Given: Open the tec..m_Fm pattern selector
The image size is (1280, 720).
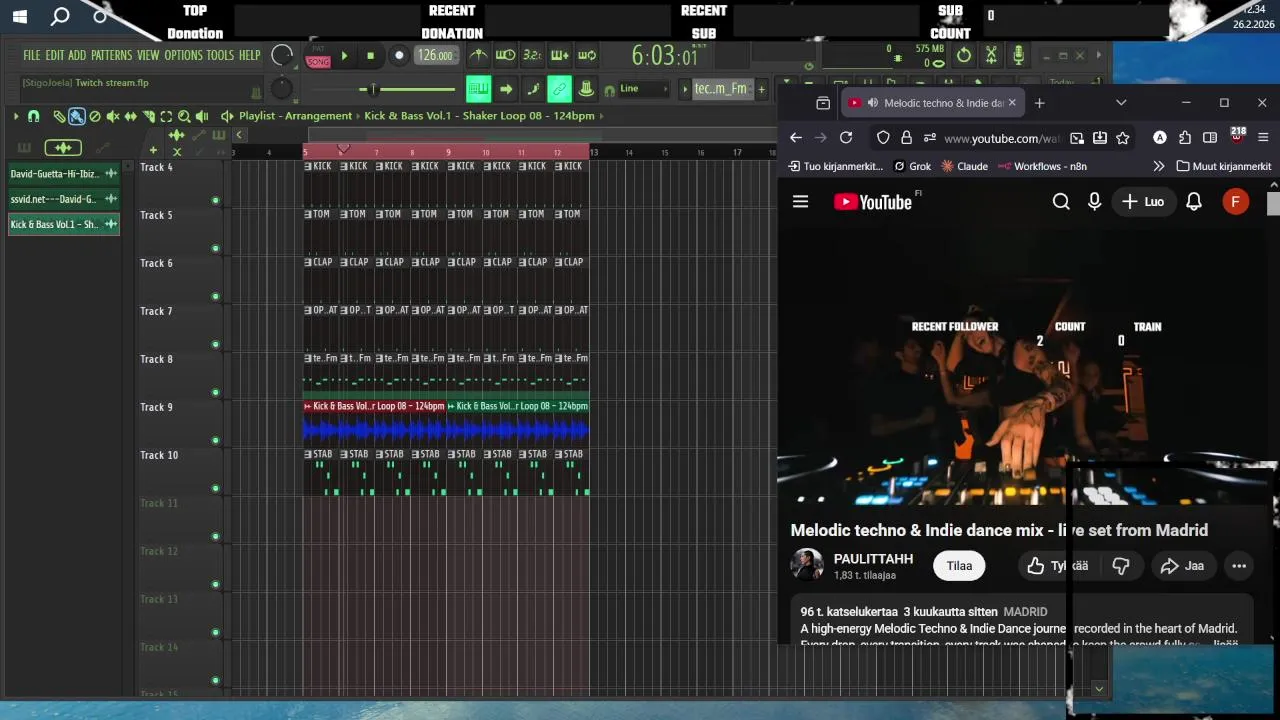Looking at the screenshot, I should coord(721,89).
